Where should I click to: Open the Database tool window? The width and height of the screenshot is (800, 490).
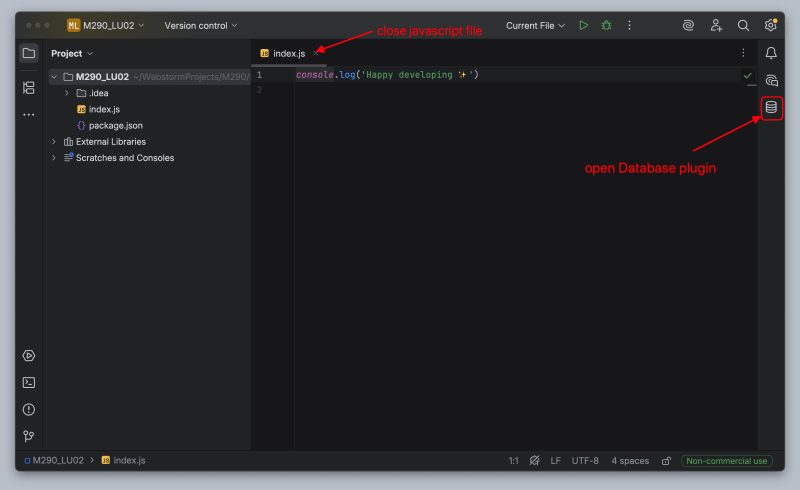pyautogui.click(x=771, y=108)
